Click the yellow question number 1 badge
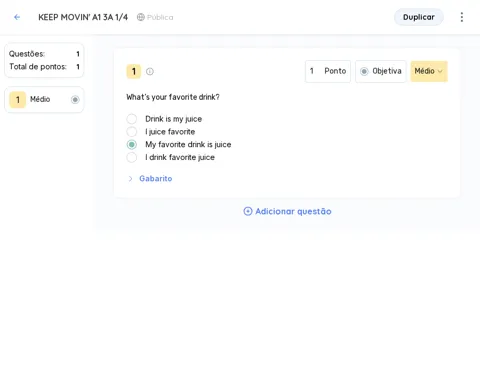The height and width of the screenshot is (384, 480). (134, 71)
